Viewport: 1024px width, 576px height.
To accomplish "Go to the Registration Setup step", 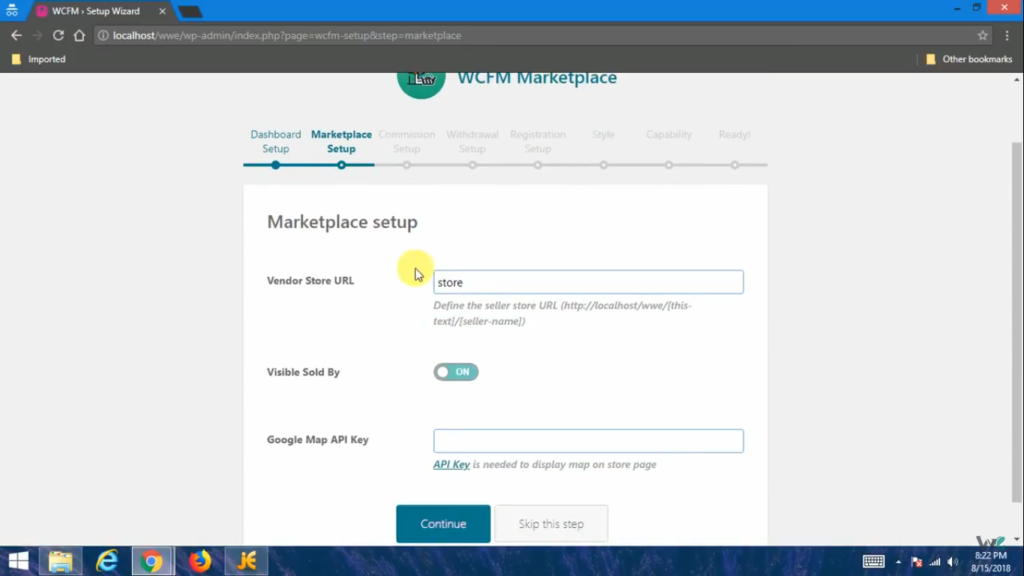I will coord(538,141).
